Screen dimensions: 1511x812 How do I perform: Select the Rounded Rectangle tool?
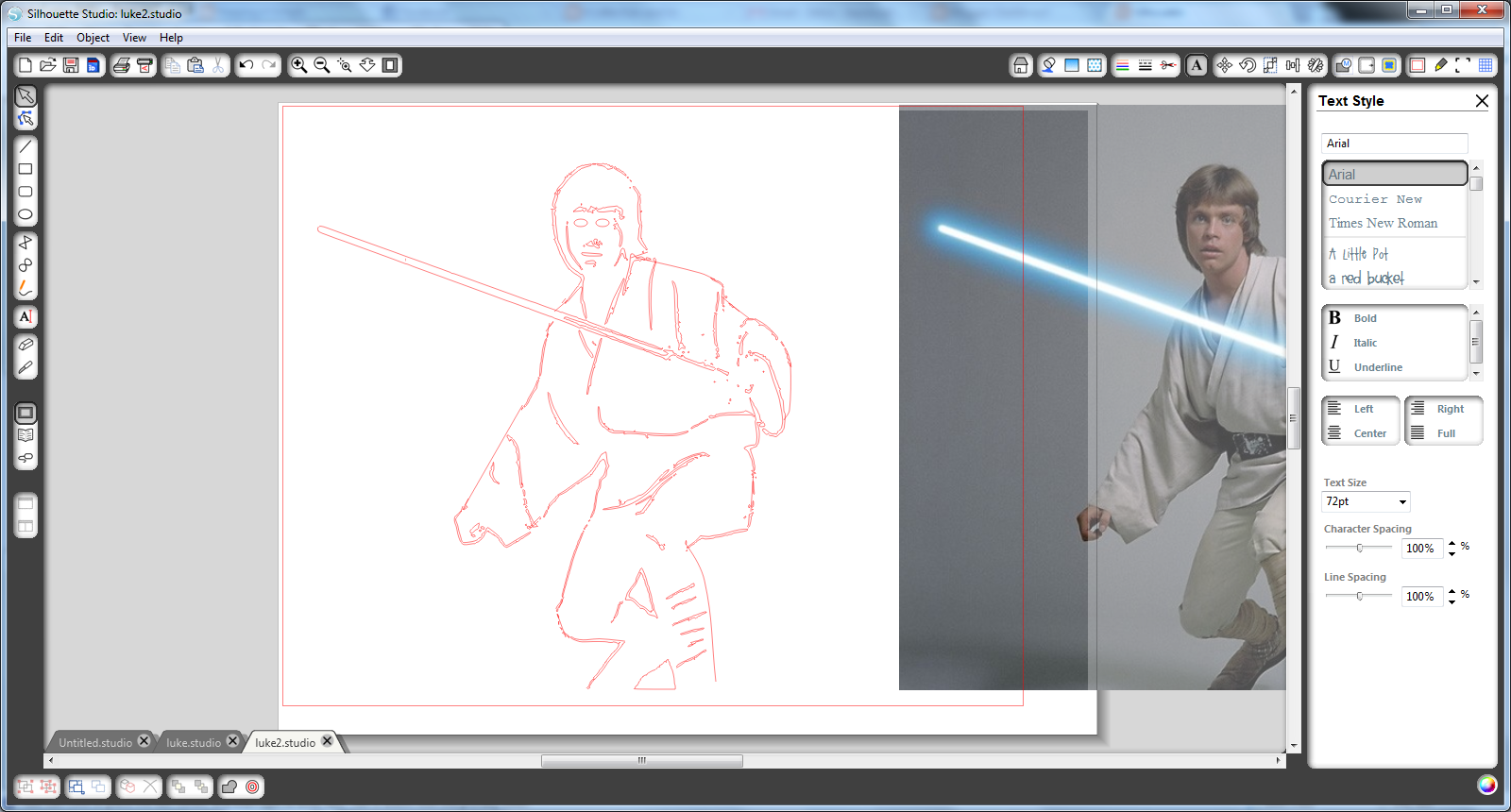[25, 192]
